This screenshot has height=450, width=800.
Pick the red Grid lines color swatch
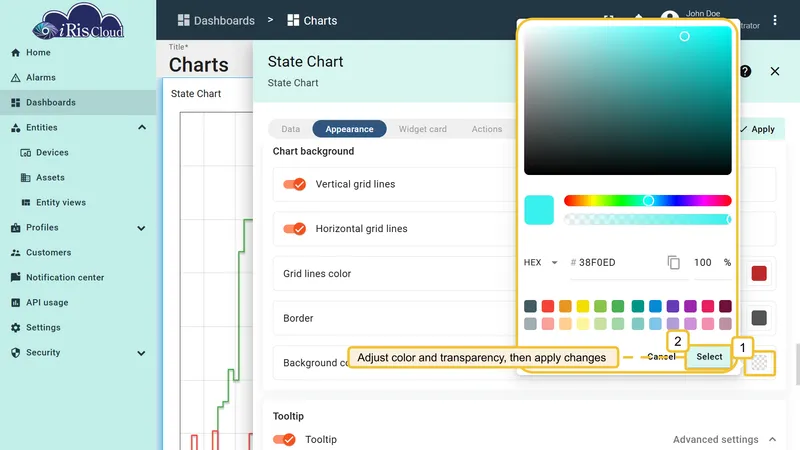click(759, 273)
